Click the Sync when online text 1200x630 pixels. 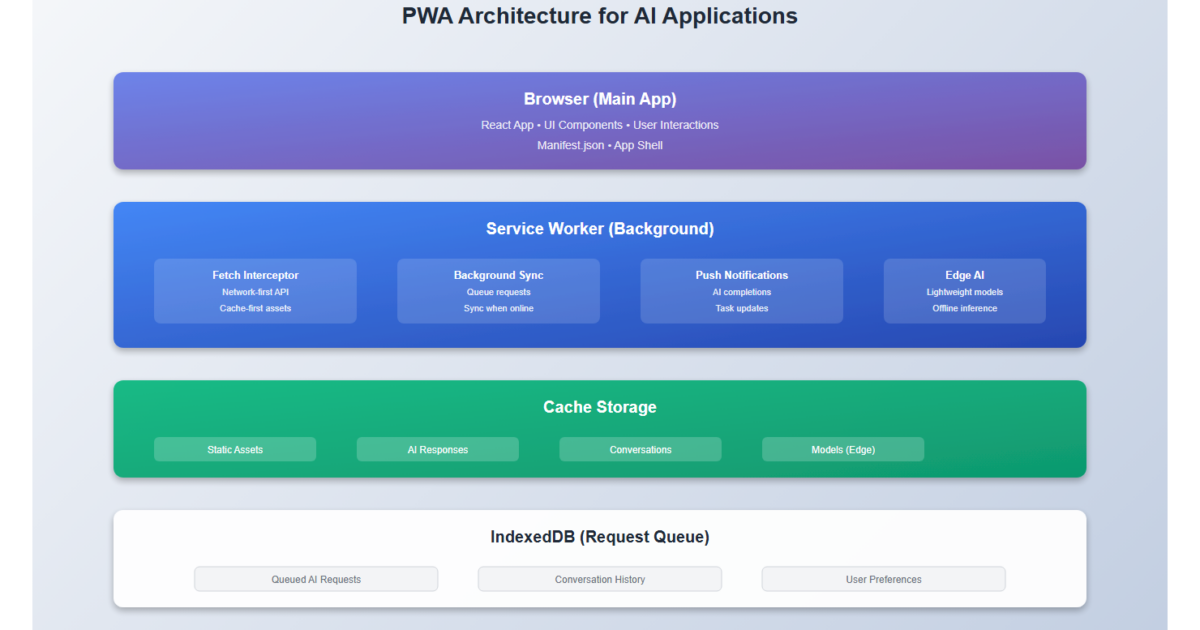click(x=499, y=308)
